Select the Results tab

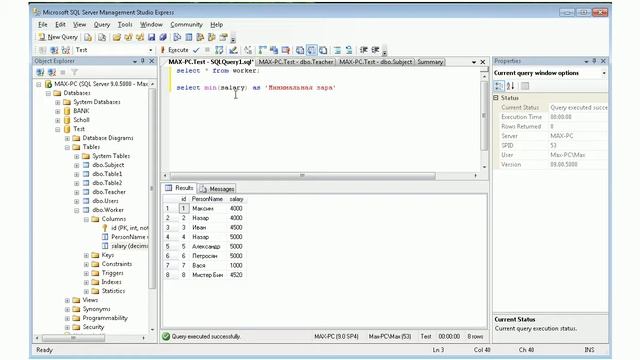point(180,188)
